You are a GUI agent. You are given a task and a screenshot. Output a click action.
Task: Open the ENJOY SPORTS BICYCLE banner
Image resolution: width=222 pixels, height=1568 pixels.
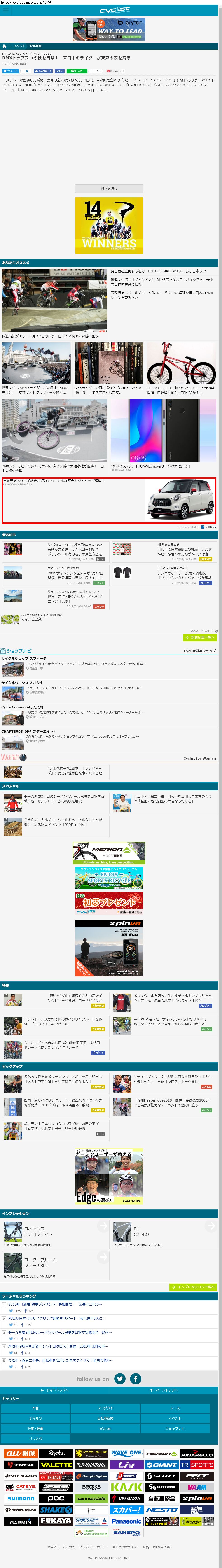(109, 878)
